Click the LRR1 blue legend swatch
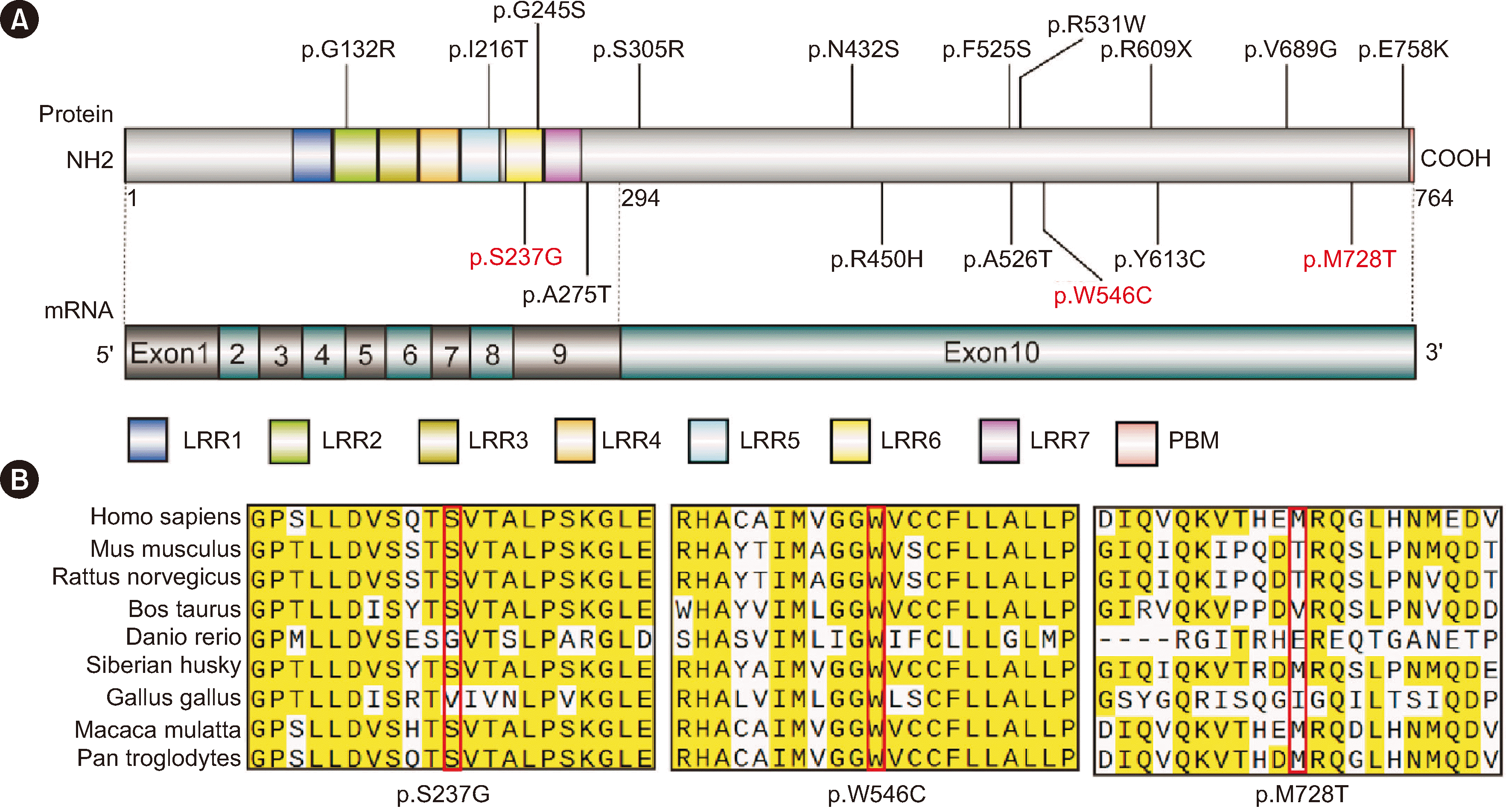The image size is (1506, 812). tap(148, 440)
